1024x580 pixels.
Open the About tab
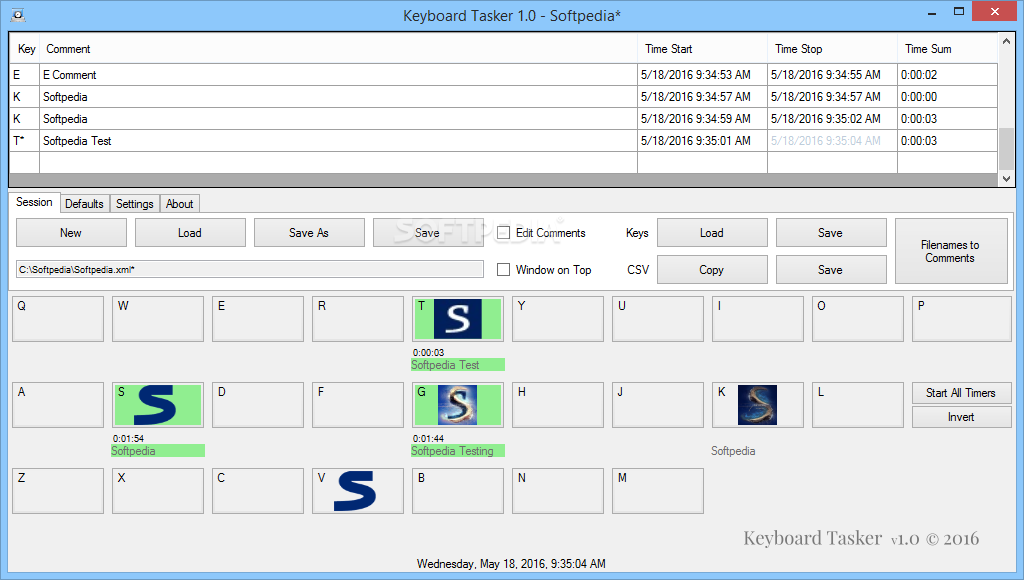(180, 204)
